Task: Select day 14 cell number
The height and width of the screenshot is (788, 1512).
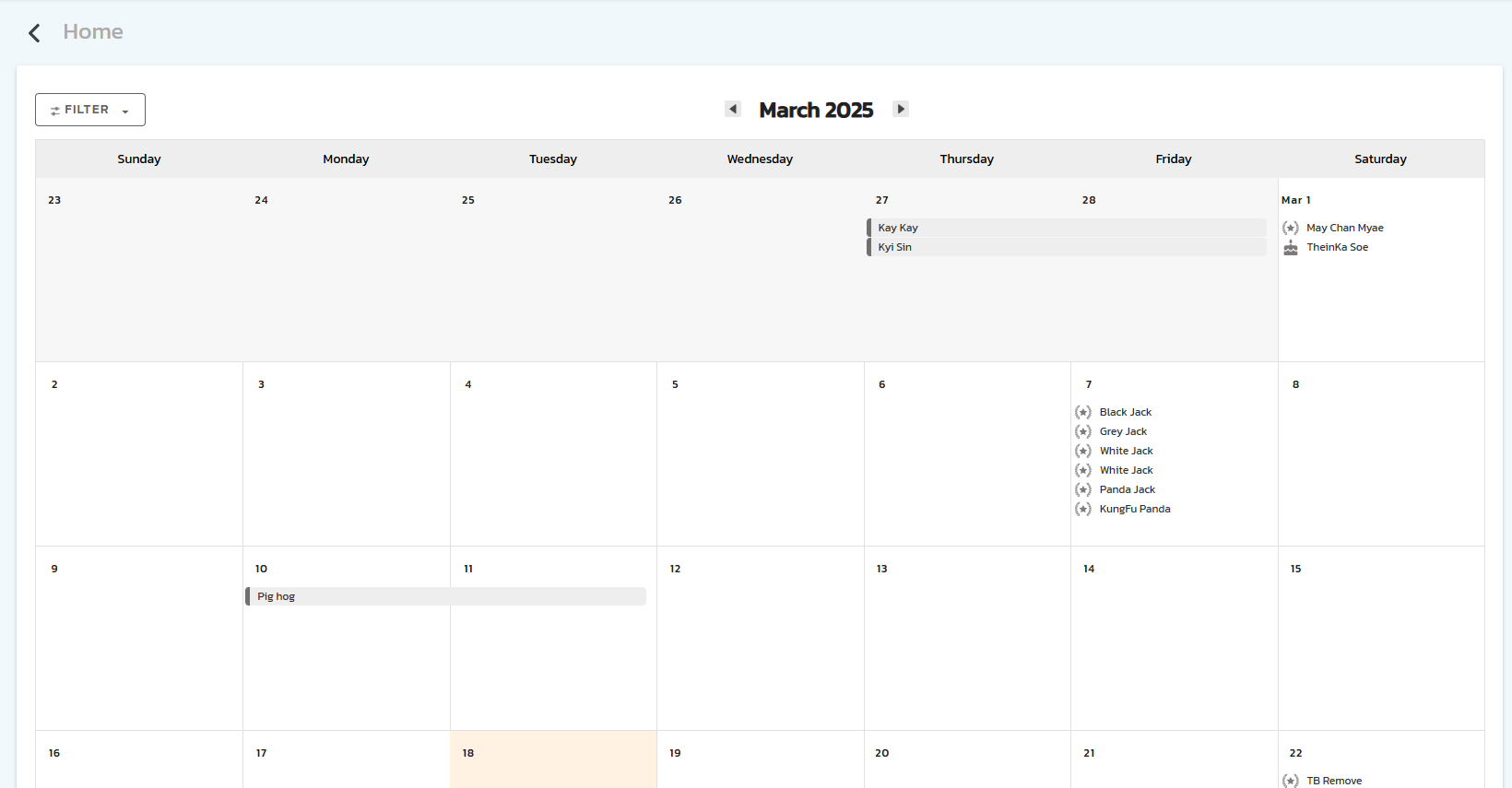Action: coord(1089,569)
